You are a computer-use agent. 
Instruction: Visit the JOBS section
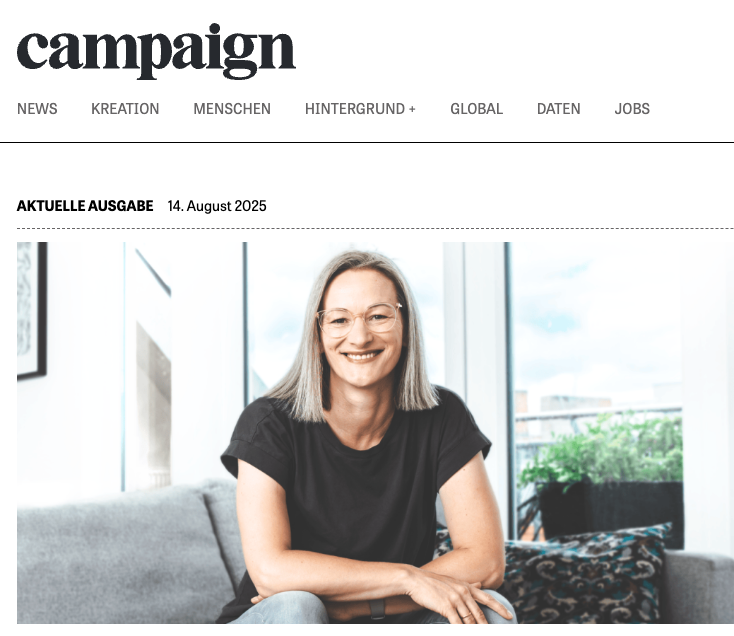[632, 109]
